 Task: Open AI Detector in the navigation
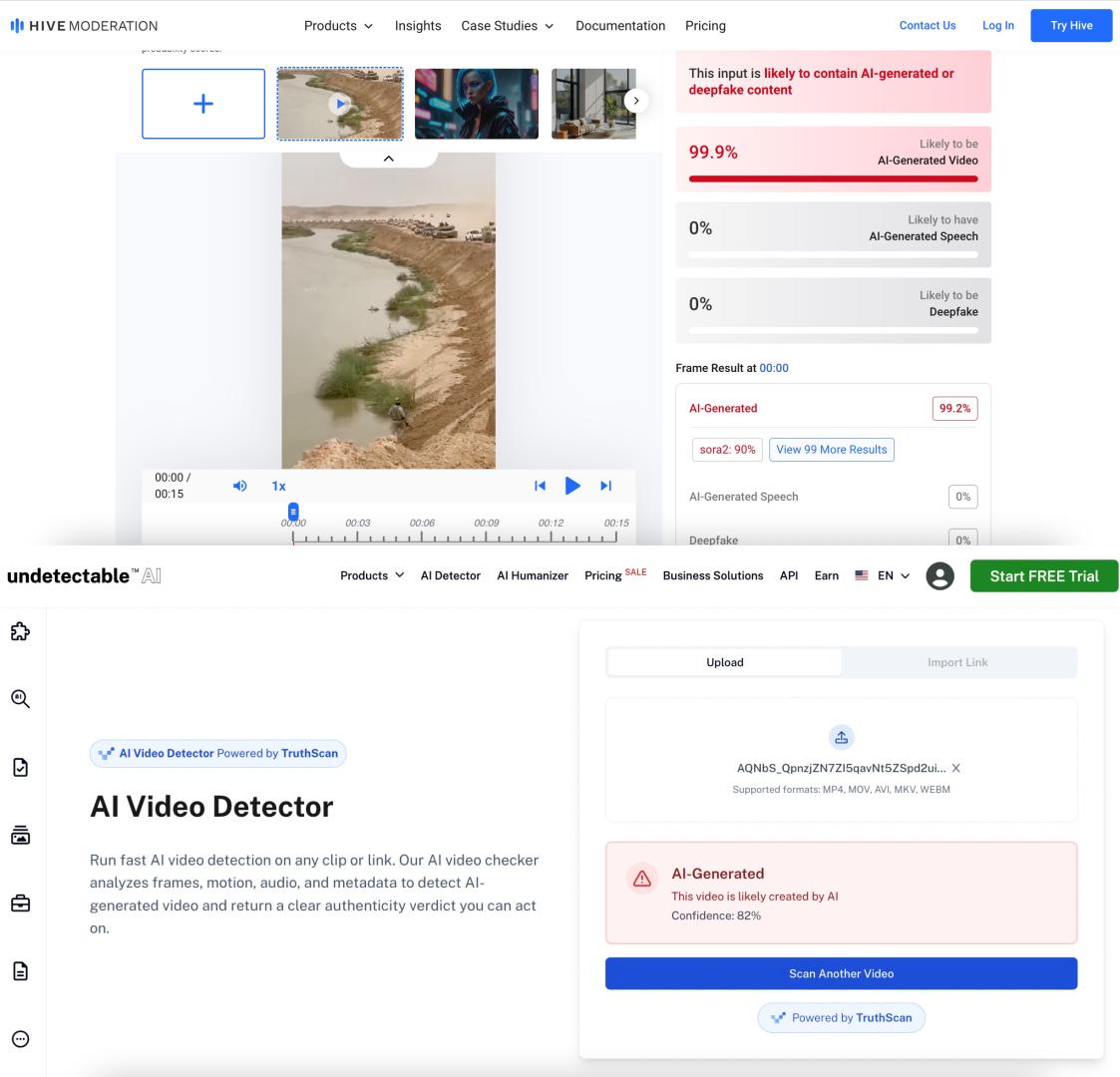[450, 575]
